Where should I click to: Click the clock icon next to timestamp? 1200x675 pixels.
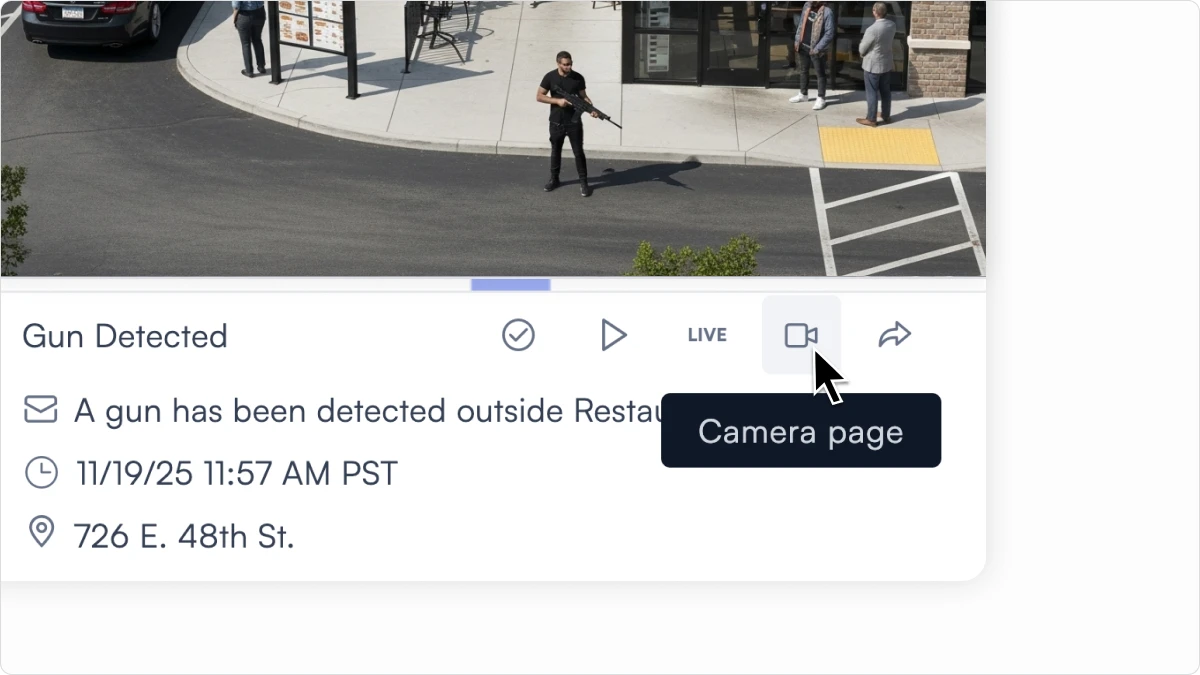41,472
